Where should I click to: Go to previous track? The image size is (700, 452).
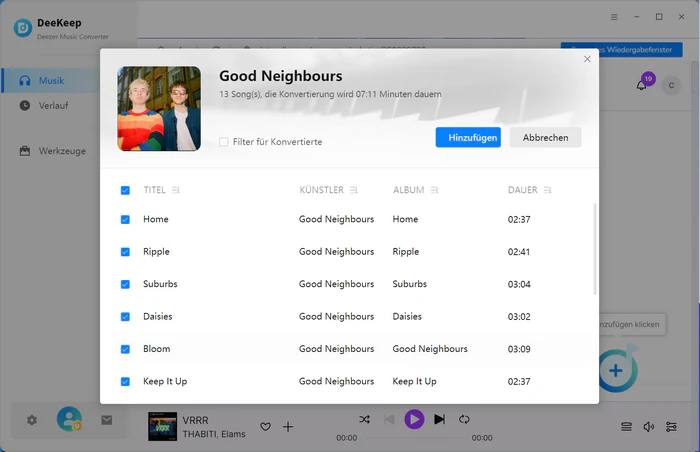pos(389,419)
